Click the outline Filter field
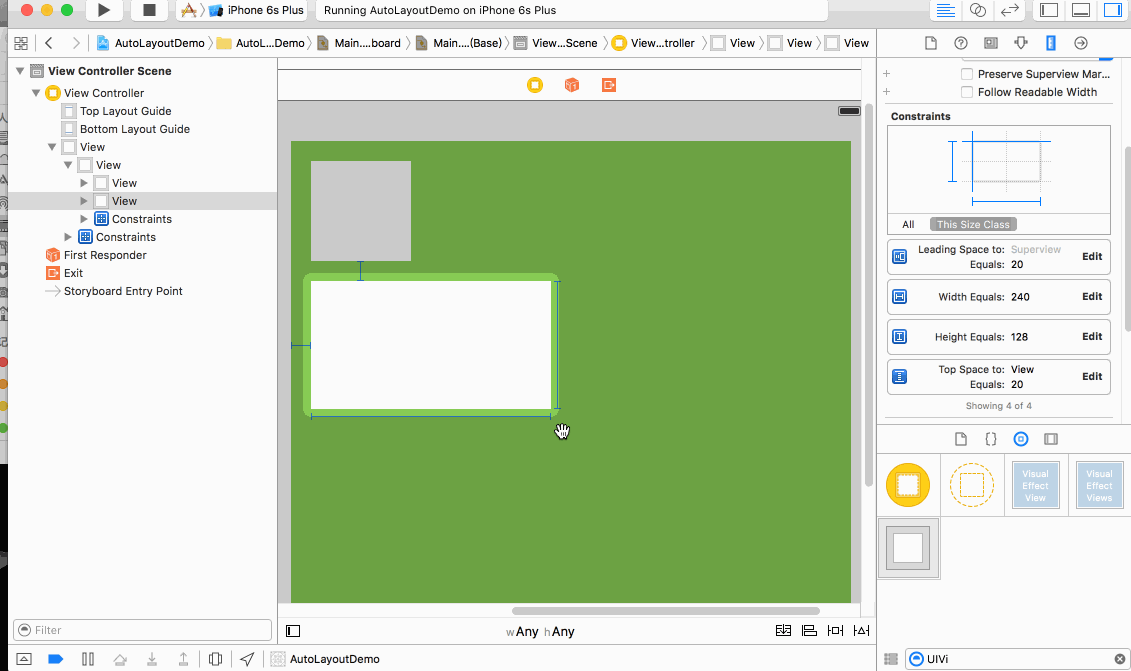 (x=143, y=630)
